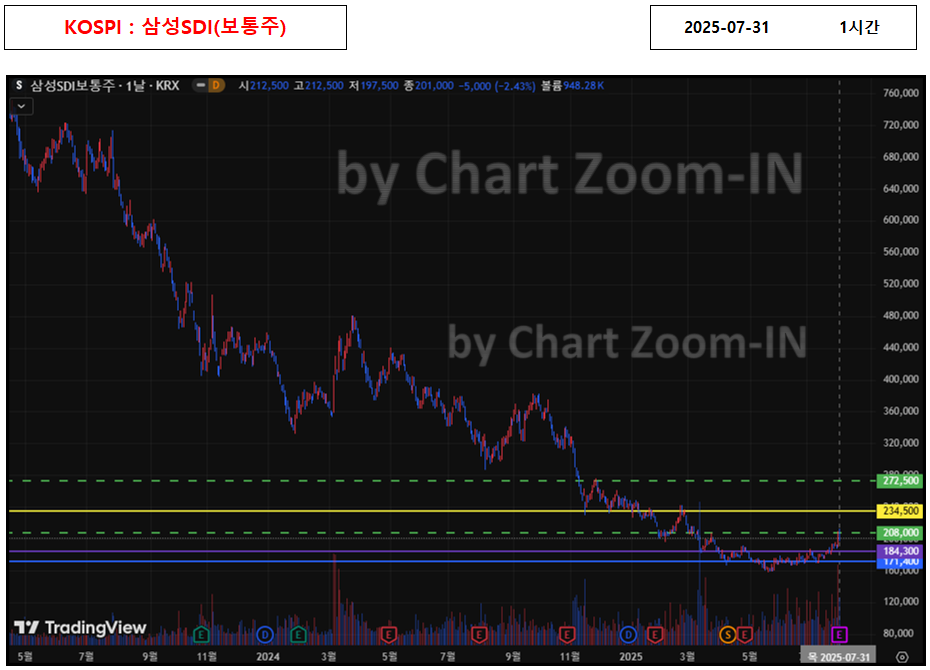Click the 320,000 price axis label
930x670 pixels.
(900, 442)
